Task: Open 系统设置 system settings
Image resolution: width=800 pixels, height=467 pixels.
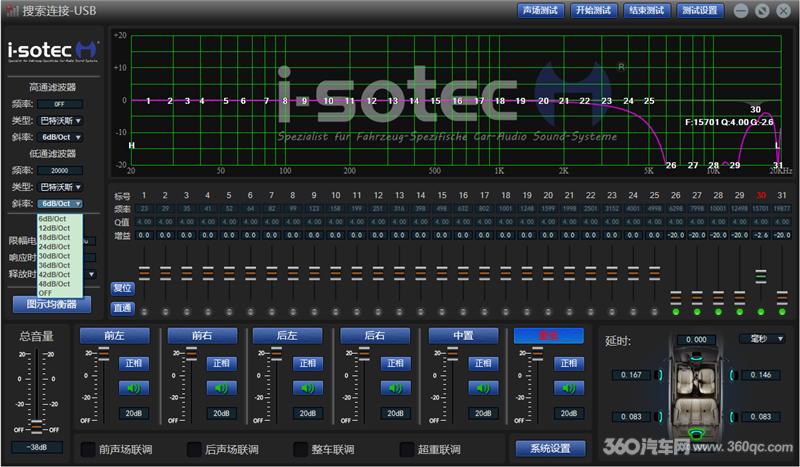Action: (x=550, y=449)
